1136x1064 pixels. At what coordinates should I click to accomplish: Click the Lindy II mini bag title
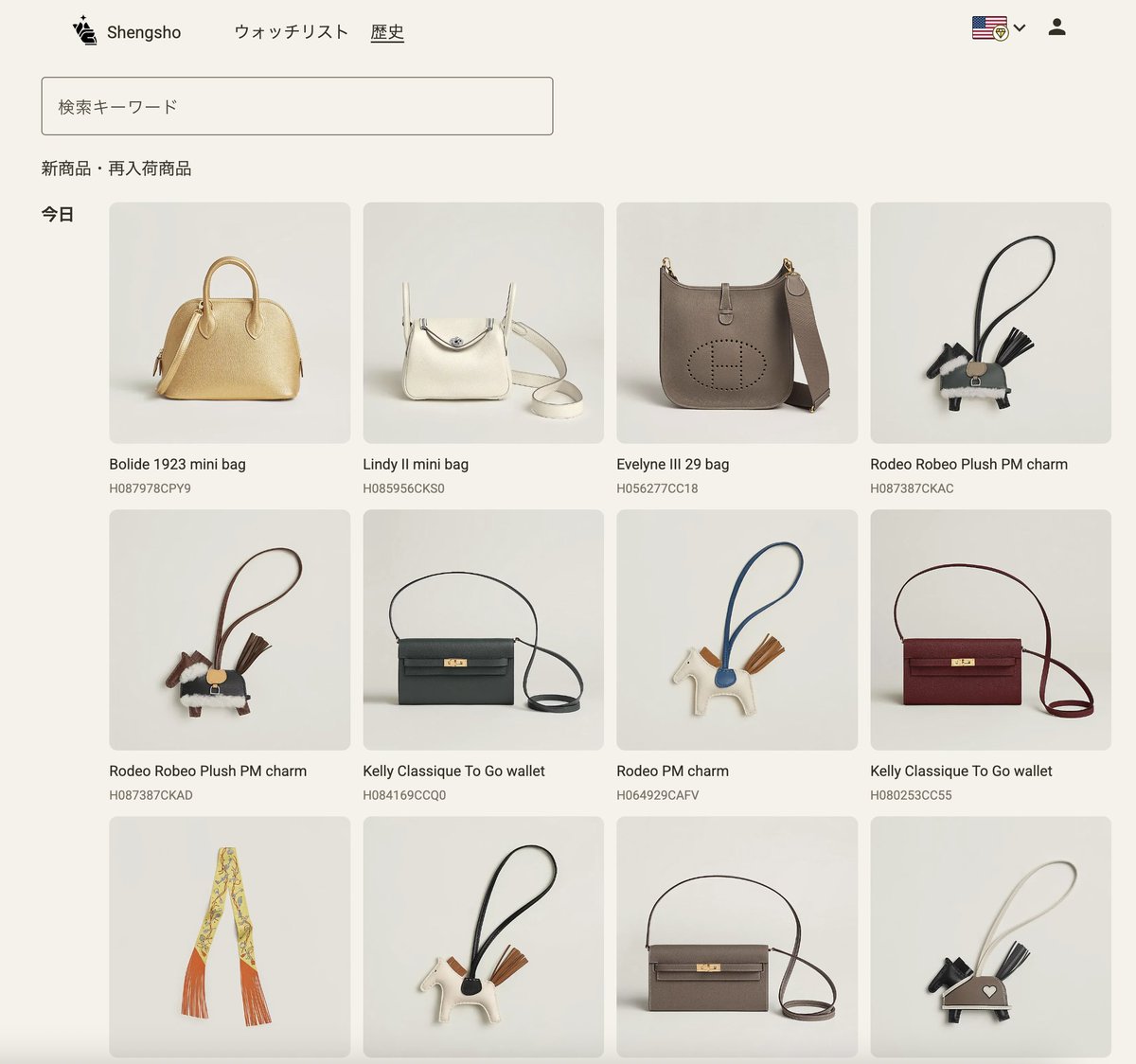[x=416, y=464]
